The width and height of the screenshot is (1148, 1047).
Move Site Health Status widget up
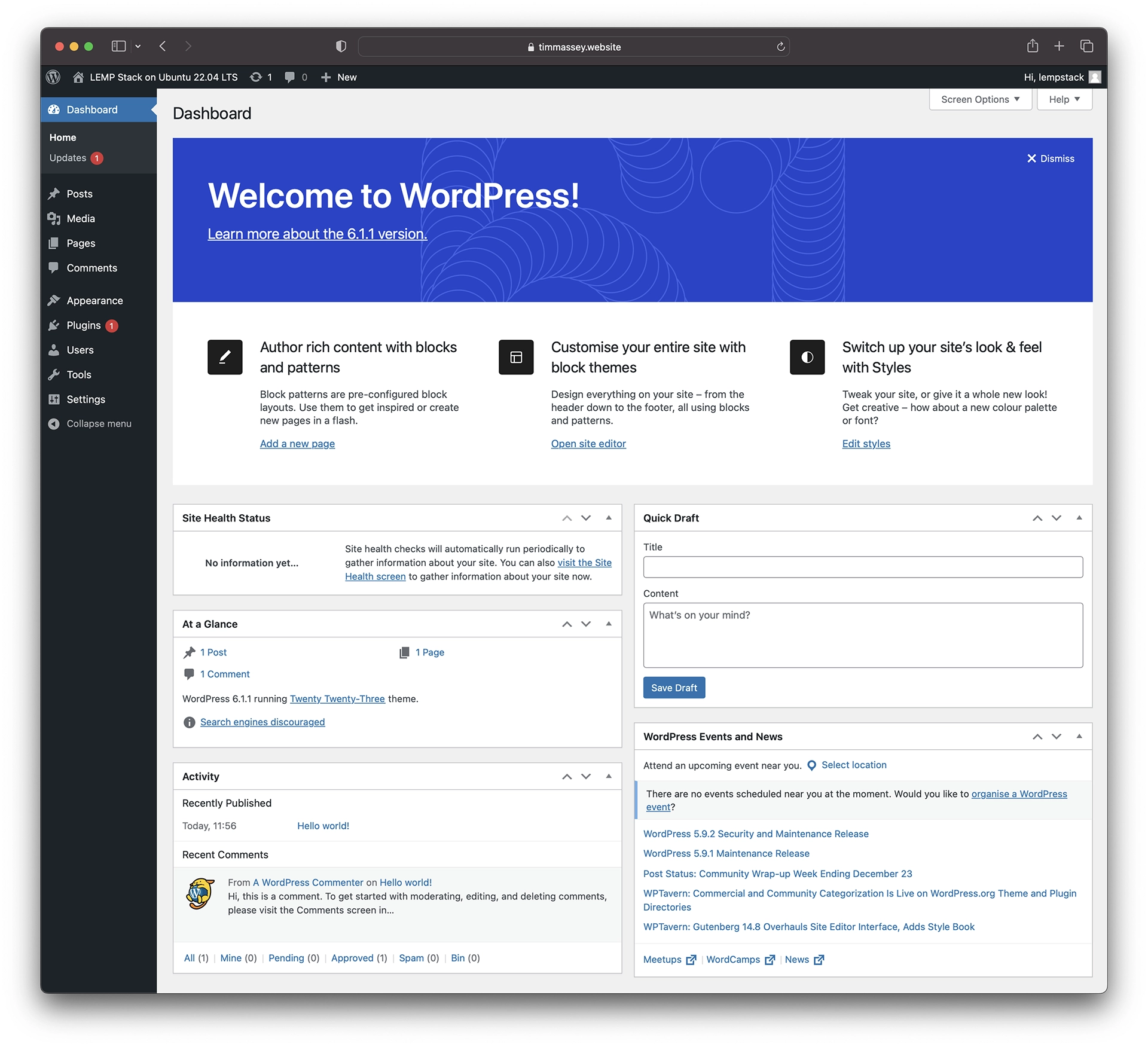coord(567,518)
